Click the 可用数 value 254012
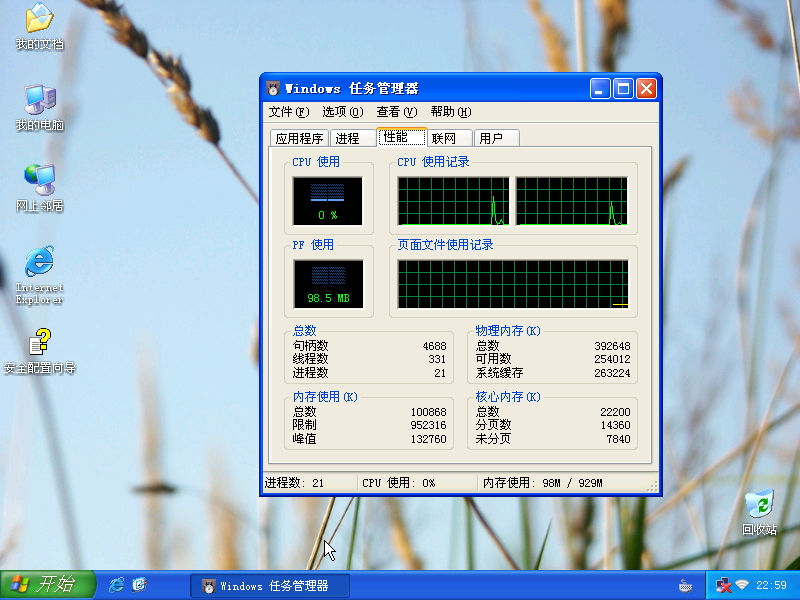Screen dimensions: 800x600 pyautogui.click(x=612, y=359)
